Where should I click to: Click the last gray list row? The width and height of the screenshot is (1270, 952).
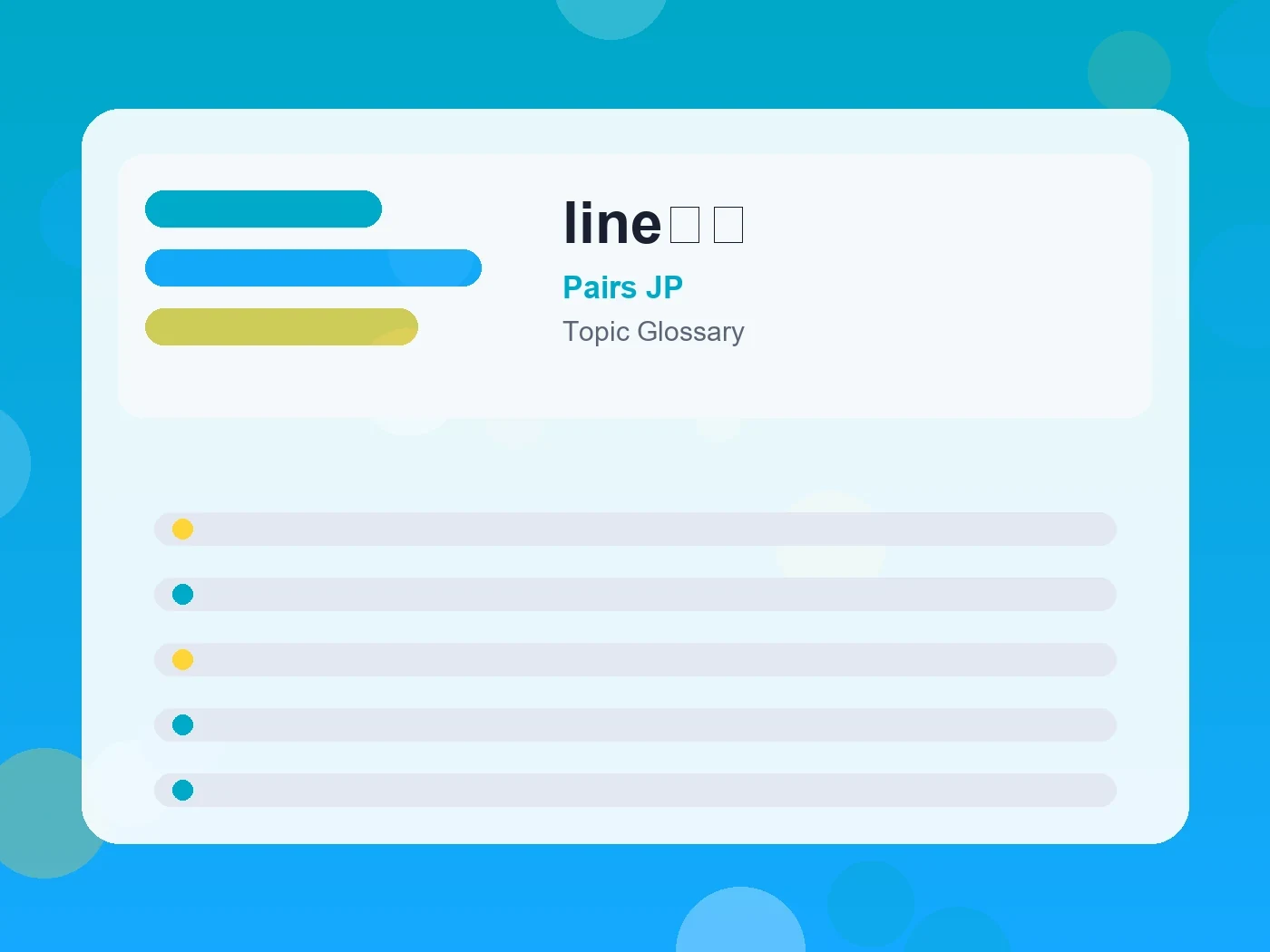click(x=635, y=790)
